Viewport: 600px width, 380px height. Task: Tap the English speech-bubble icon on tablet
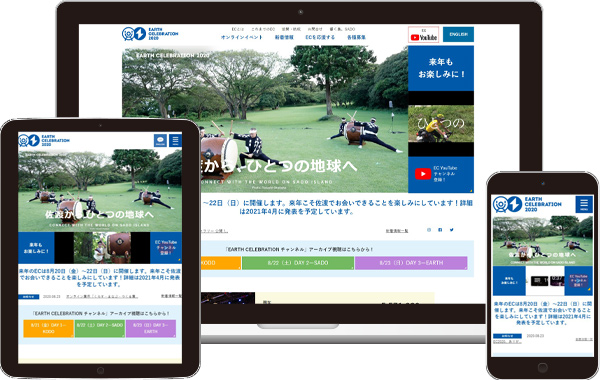click(160, 140)
